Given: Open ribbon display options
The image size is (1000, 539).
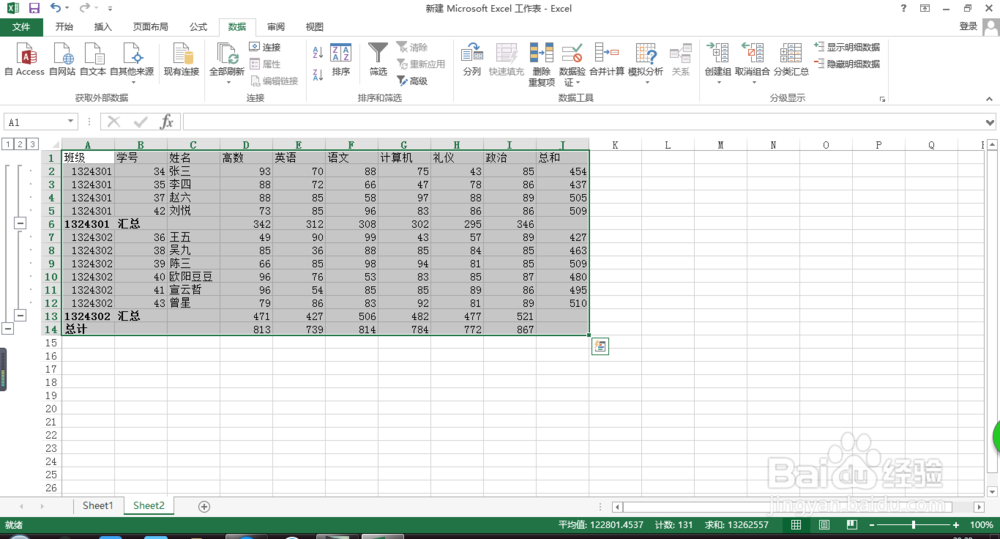Looking at the screenshot, I should point(925,8).
